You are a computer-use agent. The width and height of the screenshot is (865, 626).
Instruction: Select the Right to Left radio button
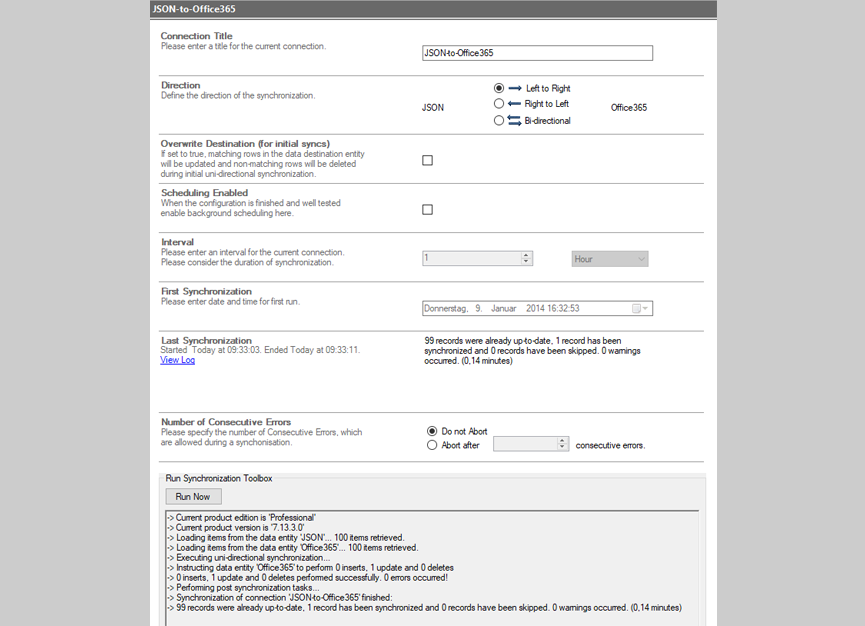point(499,104)
